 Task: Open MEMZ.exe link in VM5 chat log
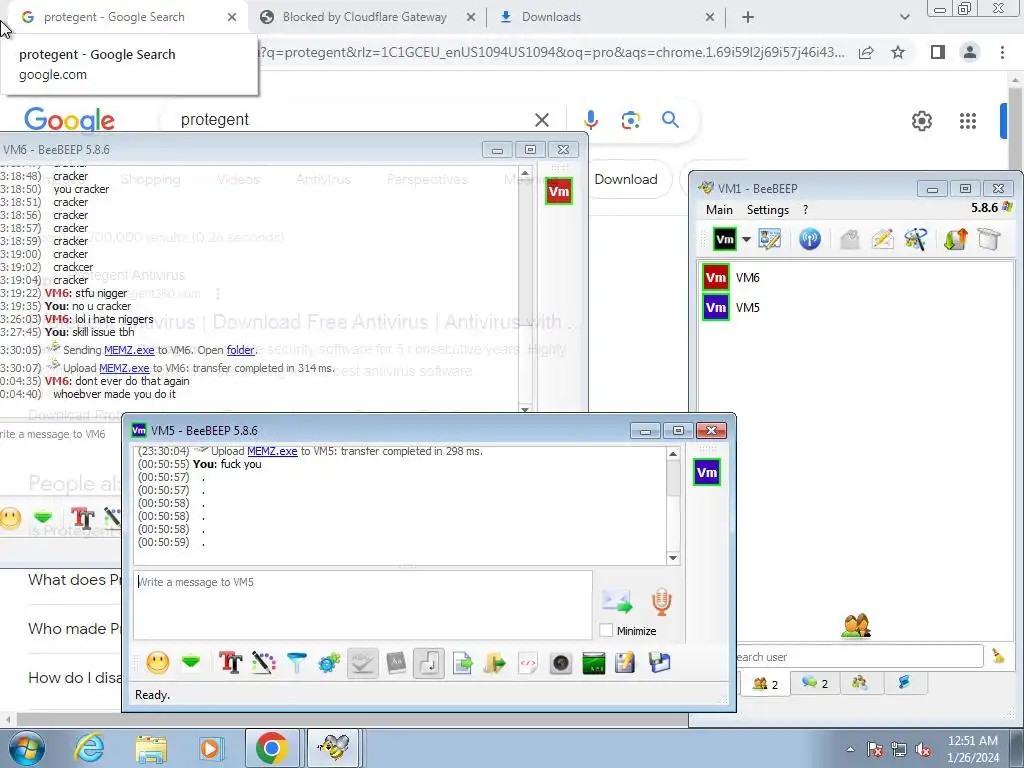tap(272, 451)
